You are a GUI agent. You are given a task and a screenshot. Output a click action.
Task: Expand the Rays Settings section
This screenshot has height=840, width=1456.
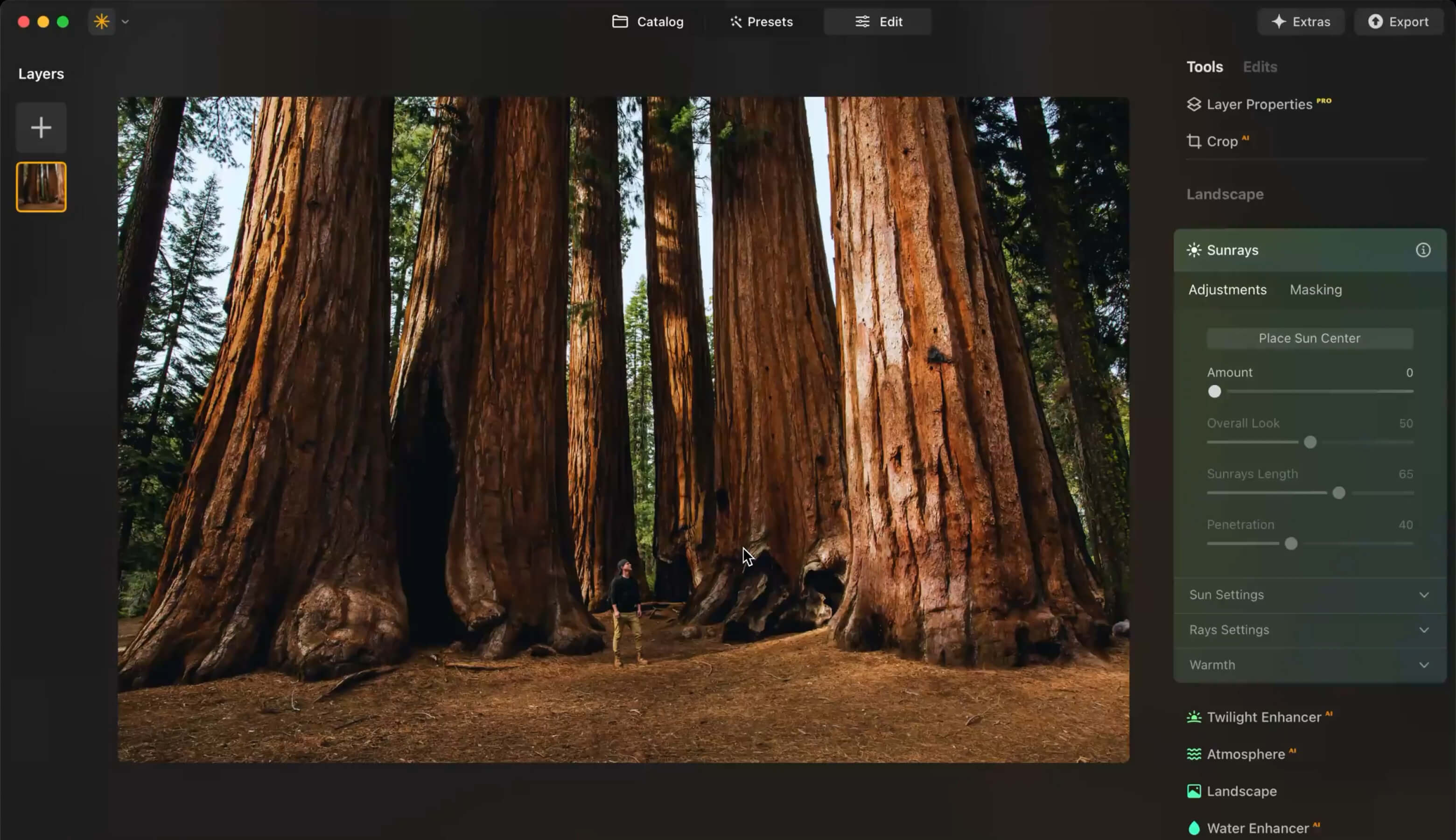(x=1309, y=630)
